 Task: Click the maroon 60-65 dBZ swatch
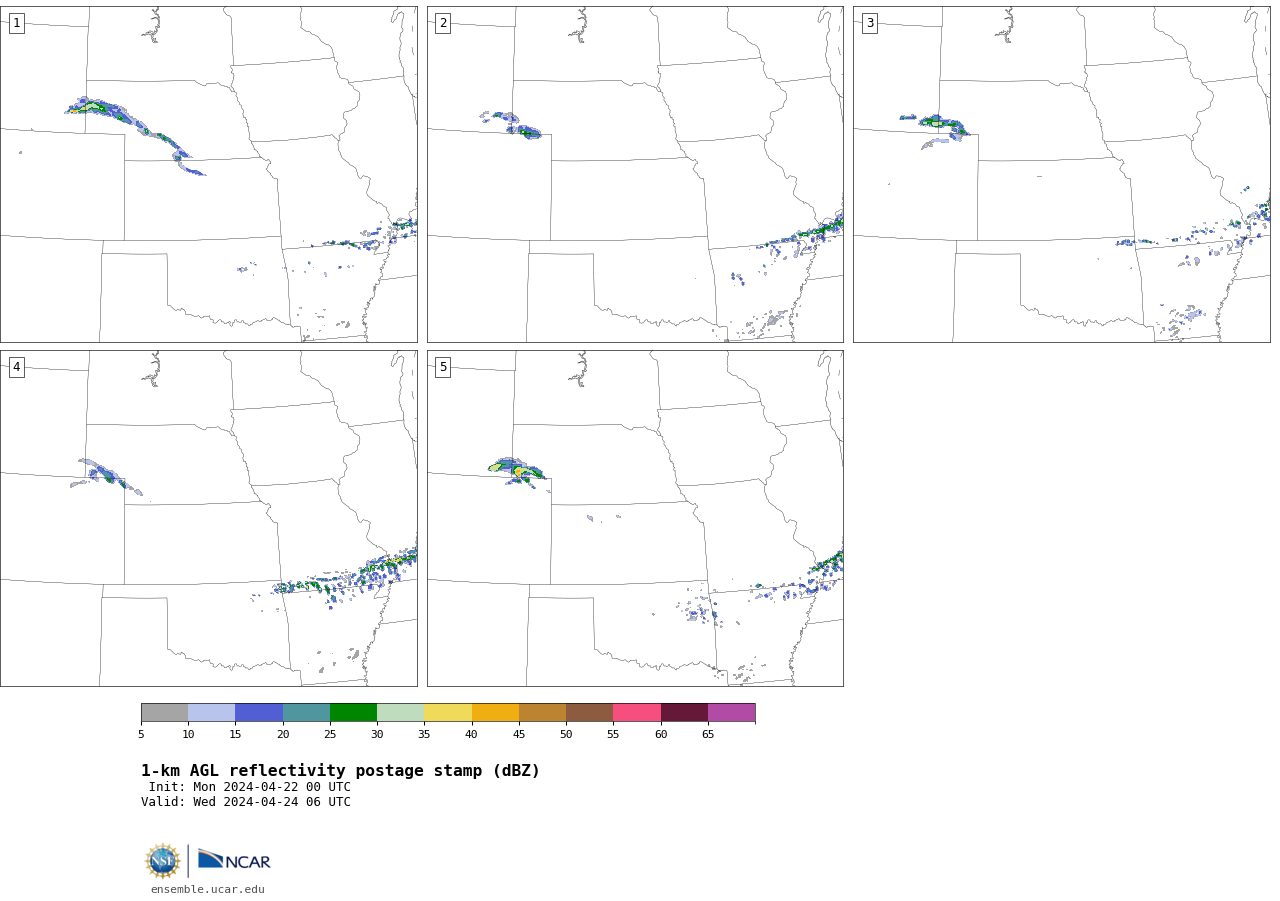[x=684, y=713]
